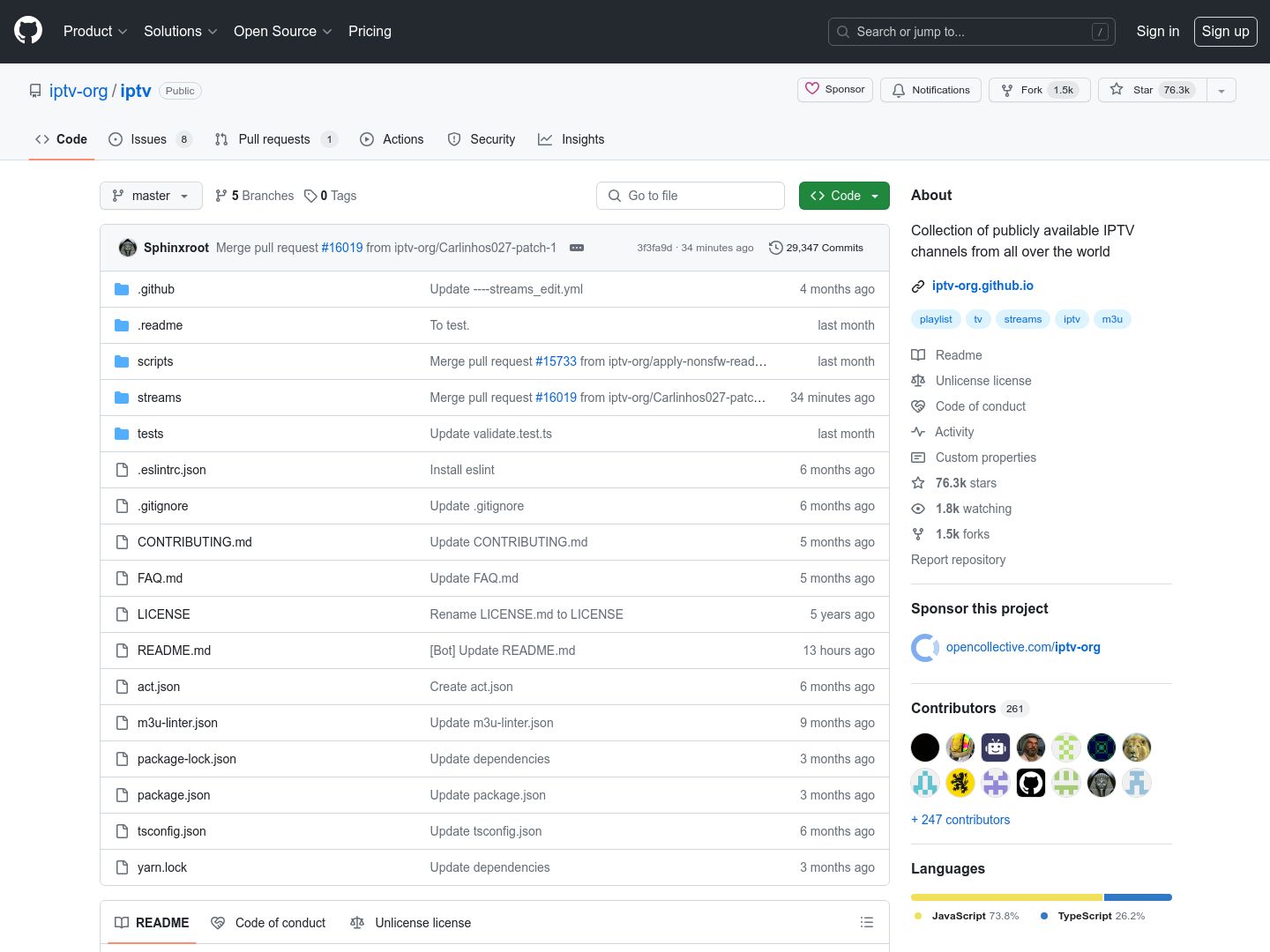Click the GitHub logo icon
This screenshot has width=1270, height=952.
(28, 31)
